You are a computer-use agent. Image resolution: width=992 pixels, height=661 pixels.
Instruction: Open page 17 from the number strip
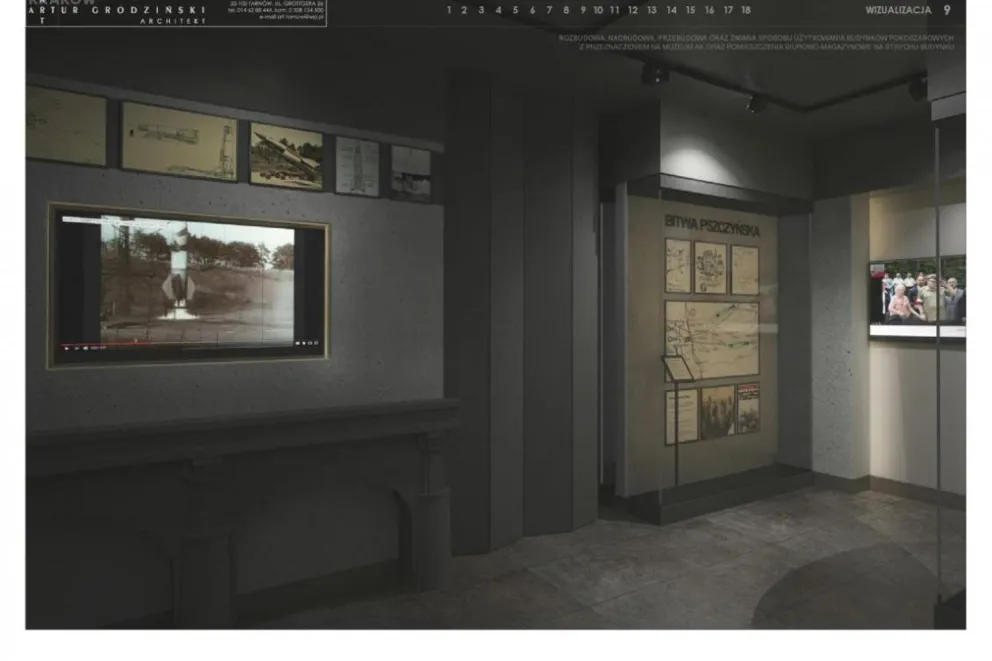tap(728, 10)
